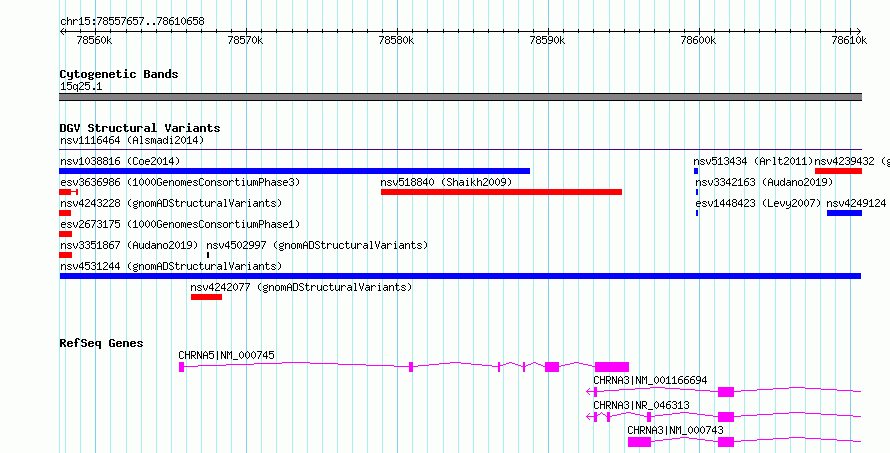This screenshot has width=890, height=453.
Task: Click the nsv4249124 label
Action: (857, 203)
